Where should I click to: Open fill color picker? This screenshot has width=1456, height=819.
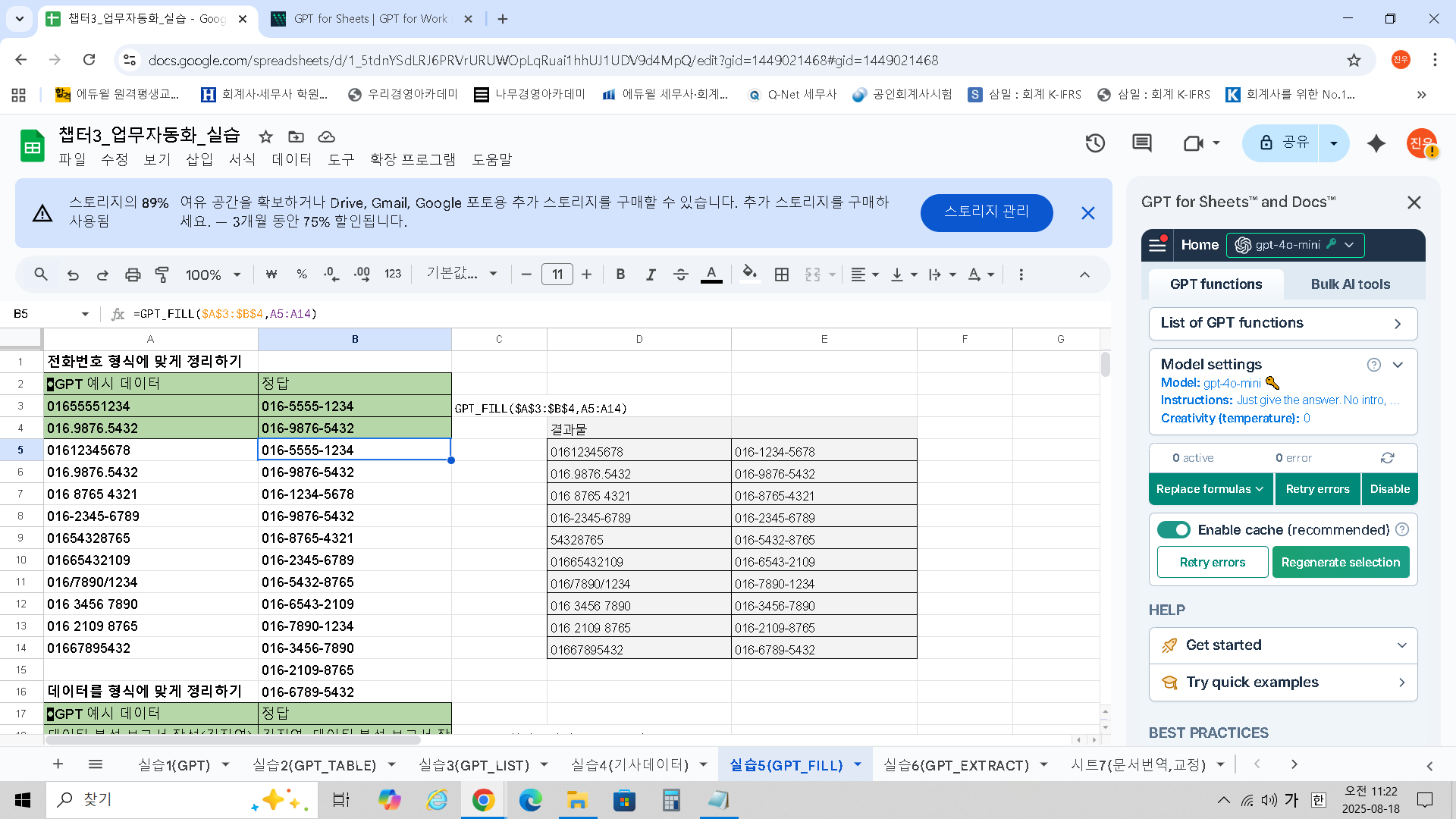tap(750, 274)
